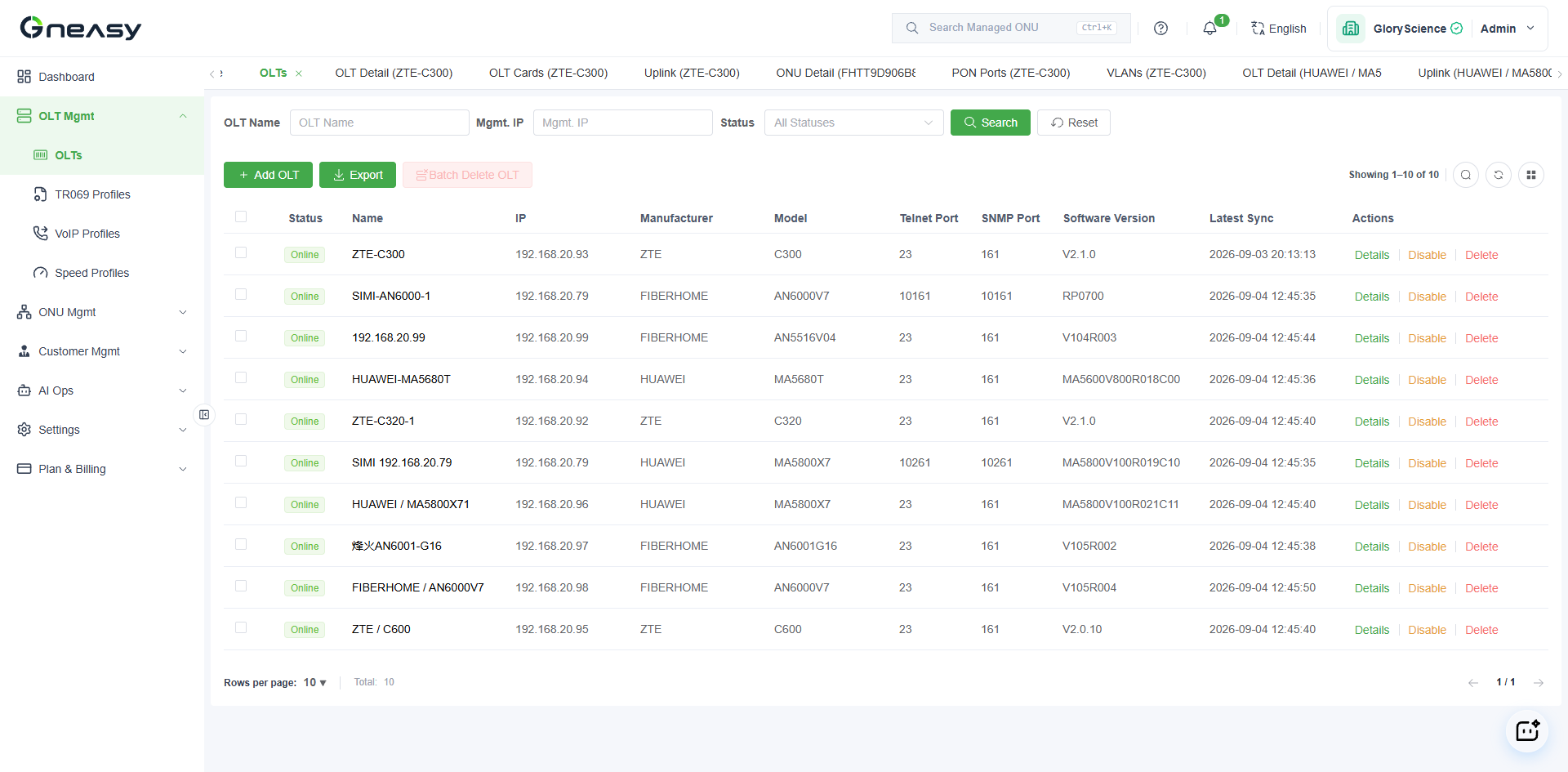The width and height of the screenshot is (1568, 772).
Task: Click the Dashboard sidebar icon
Action: pyautogui.click(x=24, y=77)
